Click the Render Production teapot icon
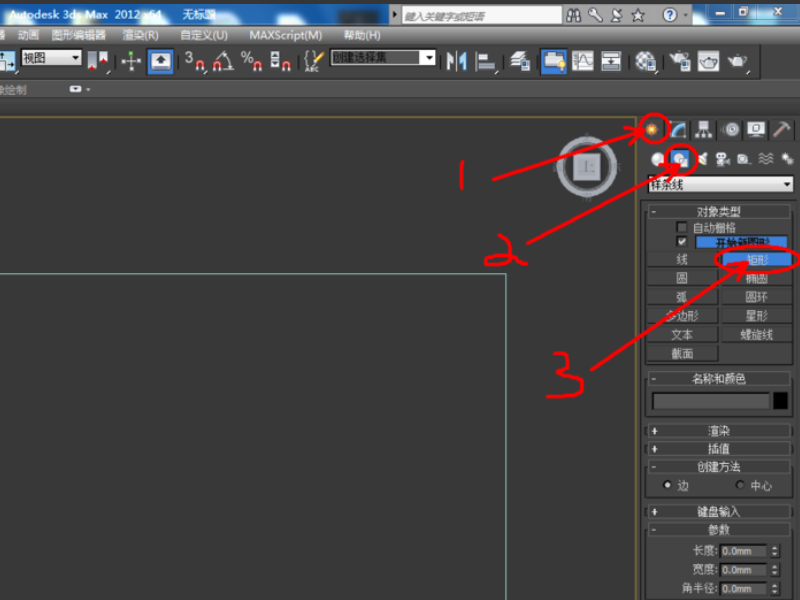 coord(737,61)
